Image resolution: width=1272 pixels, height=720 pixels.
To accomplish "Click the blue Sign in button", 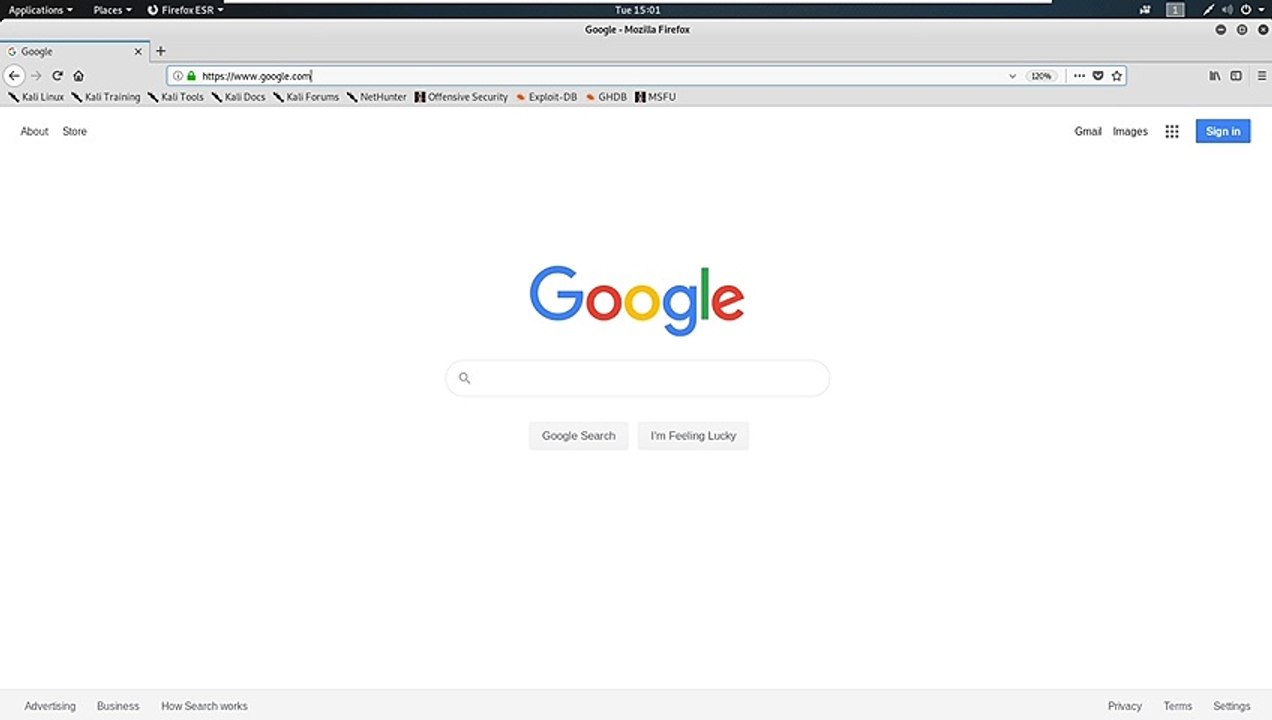I will tap(1223, 131).
